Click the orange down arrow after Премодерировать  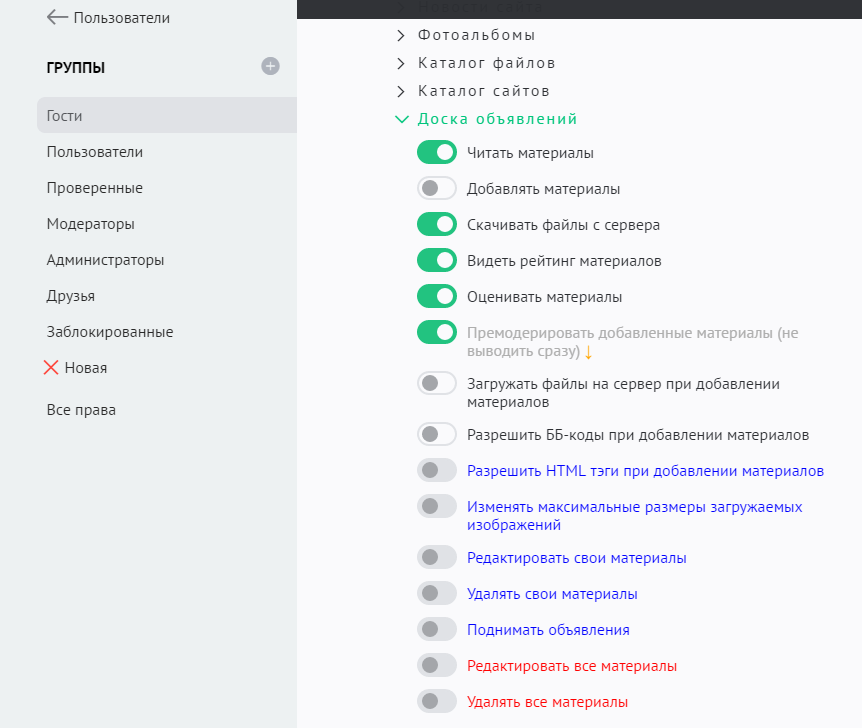(x=589, y=353)
